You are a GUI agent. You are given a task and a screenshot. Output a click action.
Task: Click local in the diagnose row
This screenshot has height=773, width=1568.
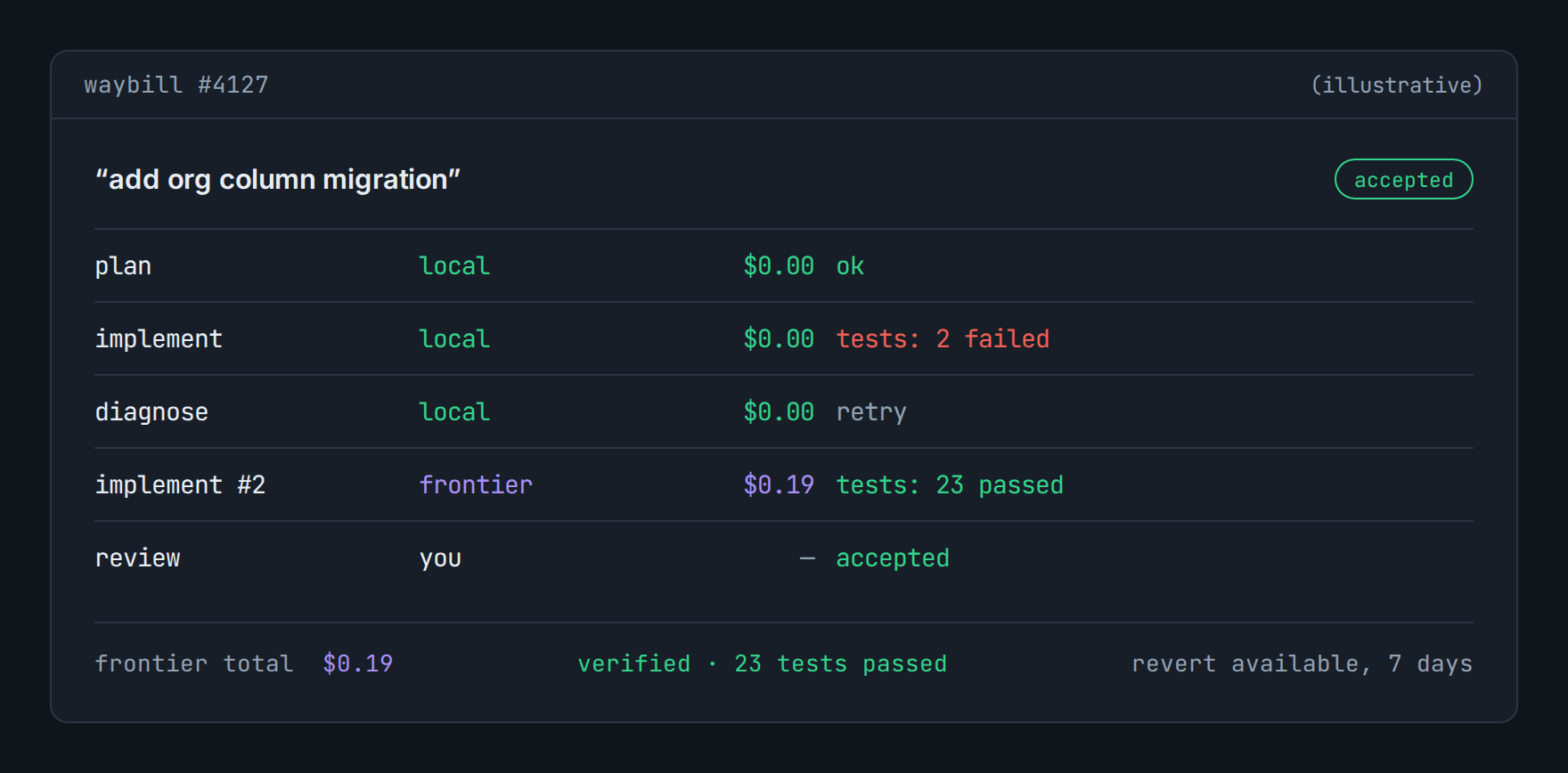pyautogui.click(x=454, y=412)
